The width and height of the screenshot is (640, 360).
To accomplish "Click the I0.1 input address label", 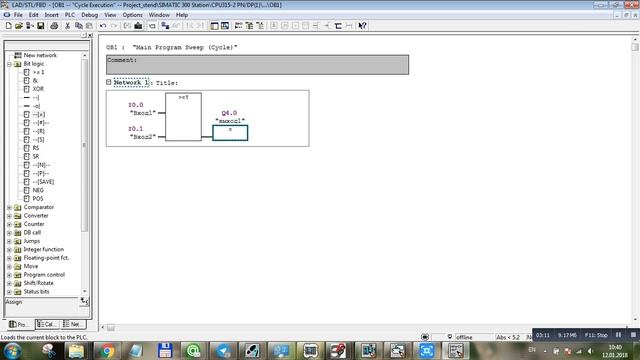I will [136, 129].
